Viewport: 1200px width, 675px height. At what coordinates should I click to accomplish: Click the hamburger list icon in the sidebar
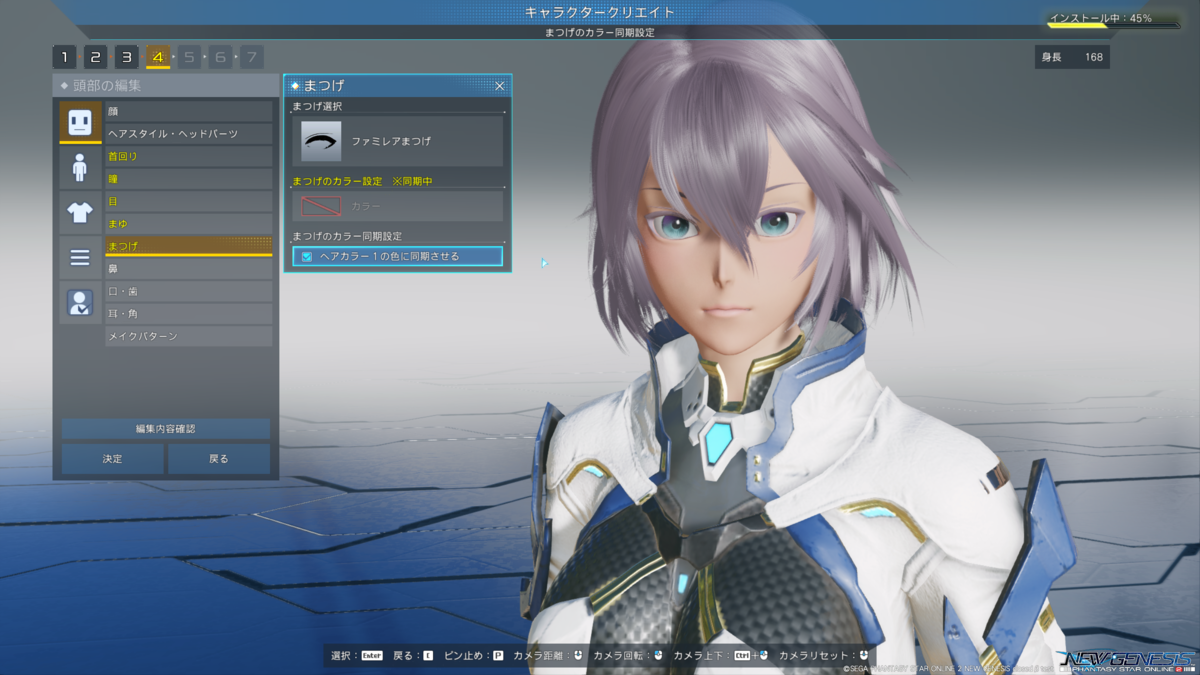pyautogui.click(x=80, y=257)
